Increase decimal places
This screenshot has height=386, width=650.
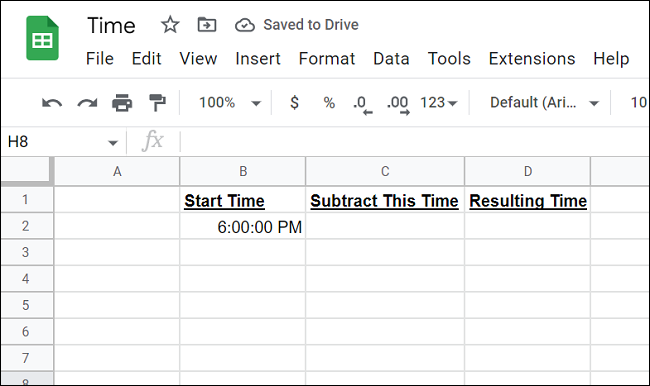pyautogui.click(x=398, y=104)
